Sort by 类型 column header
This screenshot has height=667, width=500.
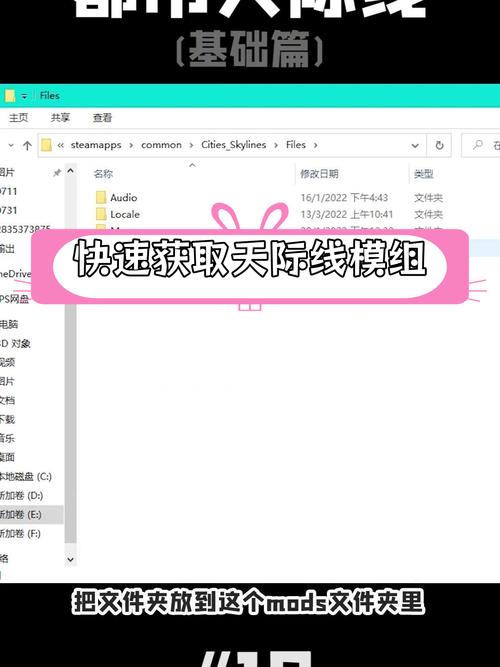coord(423,174)
